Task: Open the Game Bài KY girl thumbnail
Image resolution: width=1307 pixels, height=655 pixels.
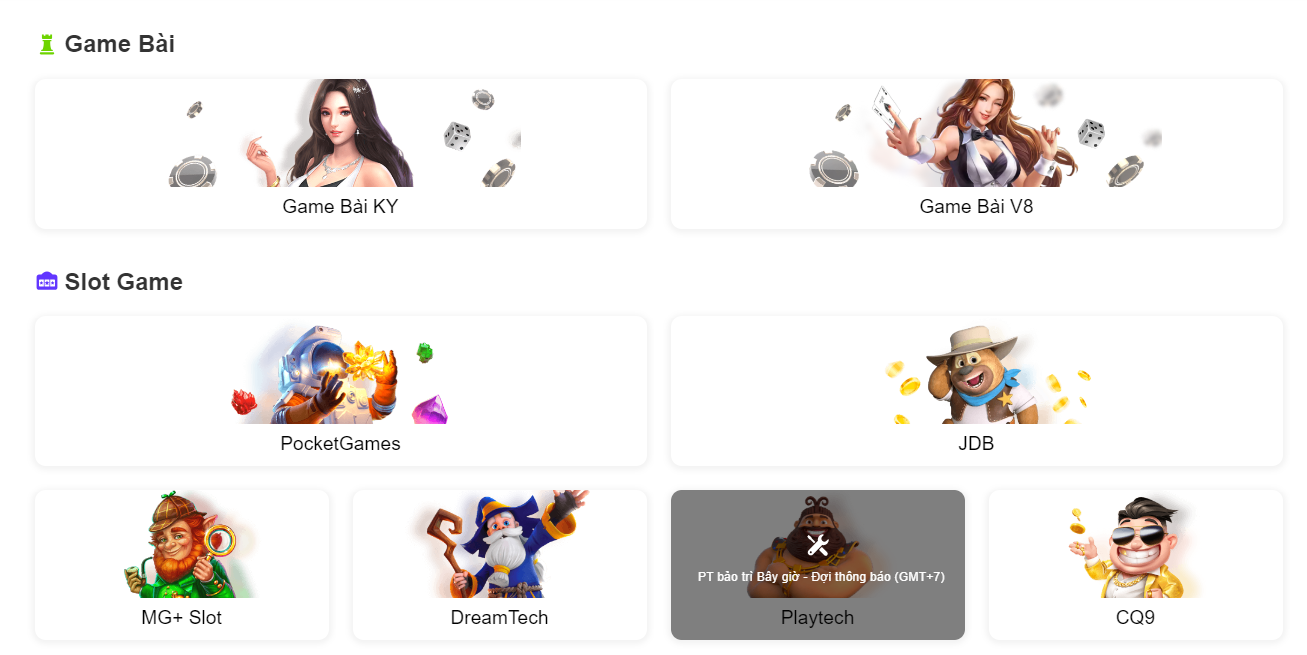Action: [x=341, y=133]
